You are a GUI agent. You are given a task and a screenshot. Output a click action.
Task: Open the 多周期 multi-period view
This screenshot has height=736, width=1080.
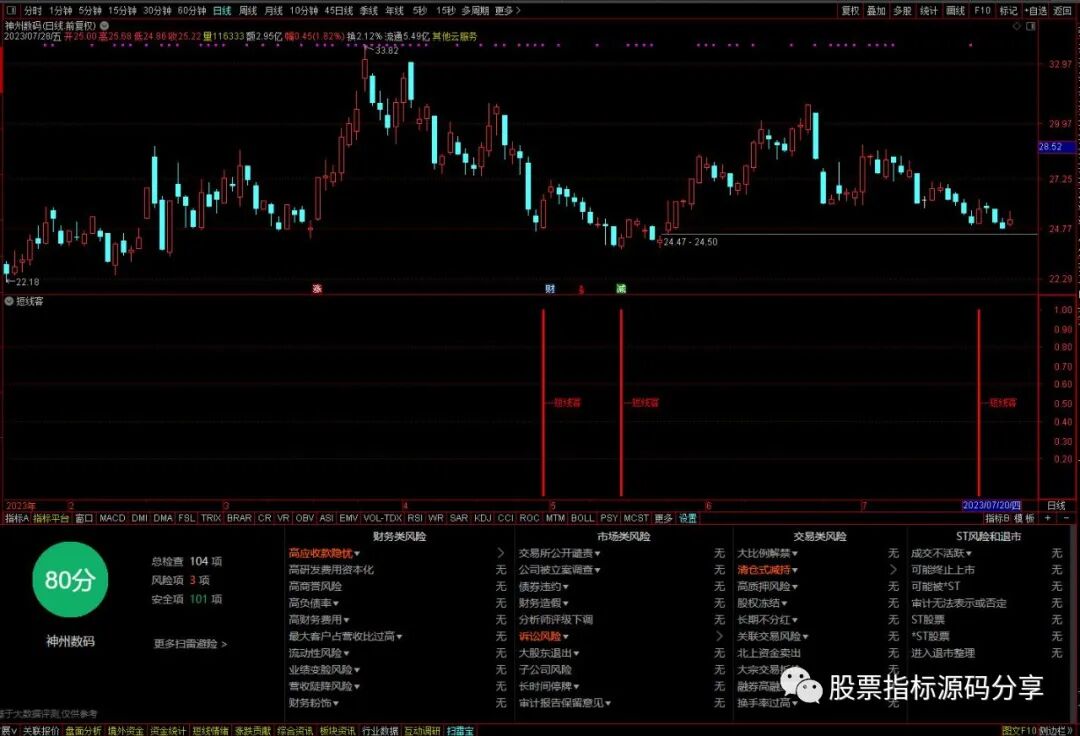[x=475, y=10]
